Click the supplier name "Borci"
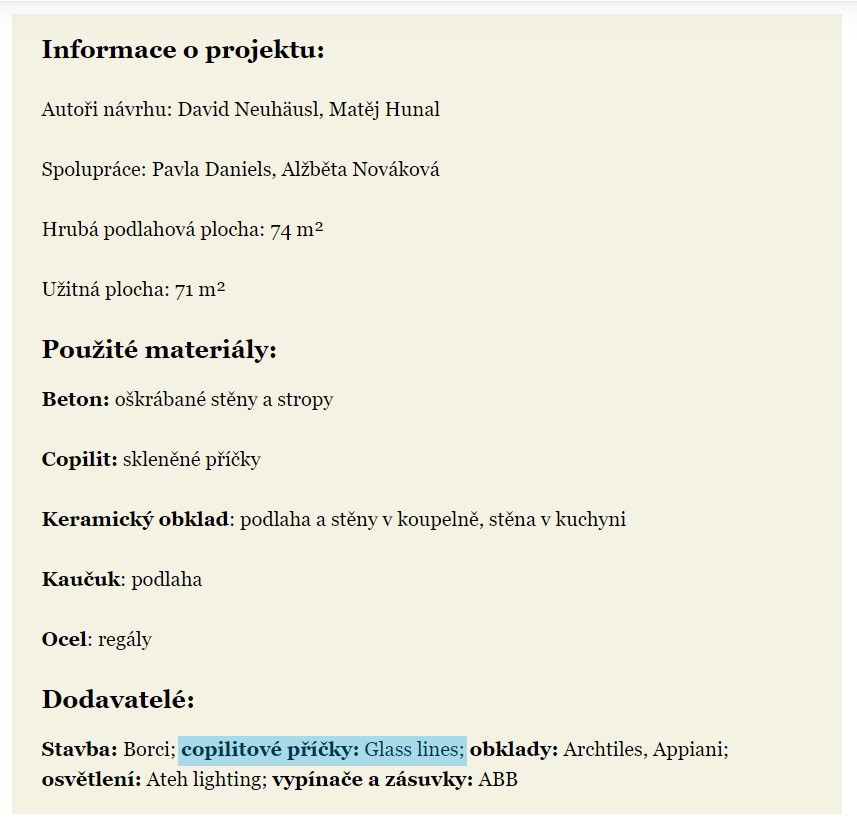857x829 pixels. pyautogui.click(x=148, y=750)
